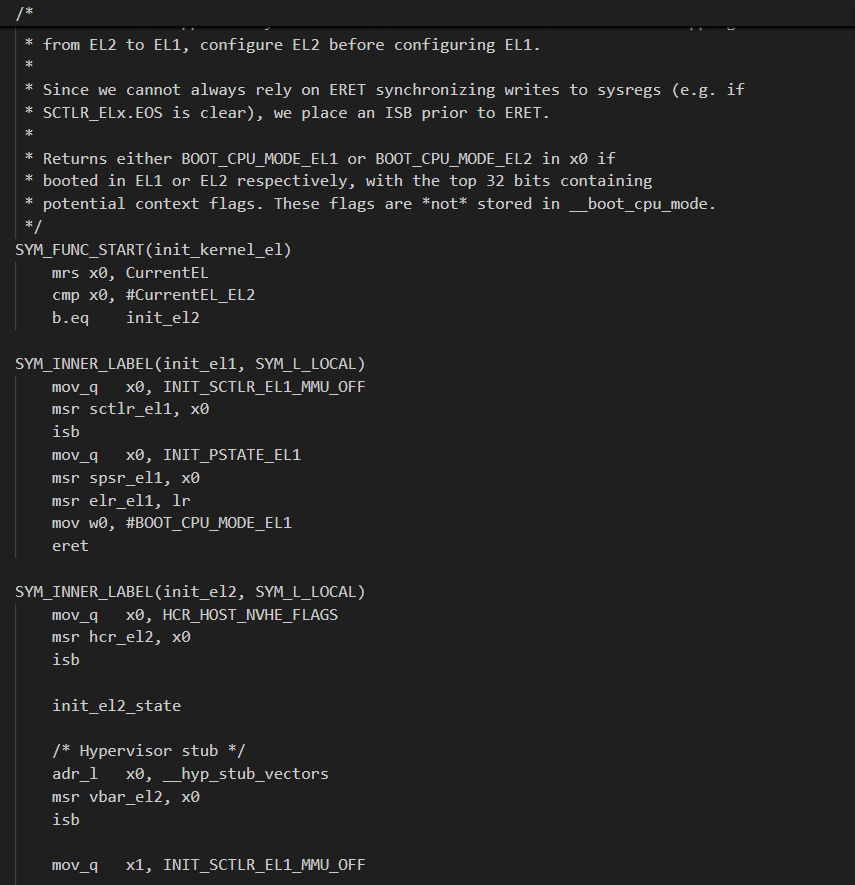Place cursor on 'mrs x0, CurrentEL' line
Viewport: 855px width, 885px height.
point(130,272)
